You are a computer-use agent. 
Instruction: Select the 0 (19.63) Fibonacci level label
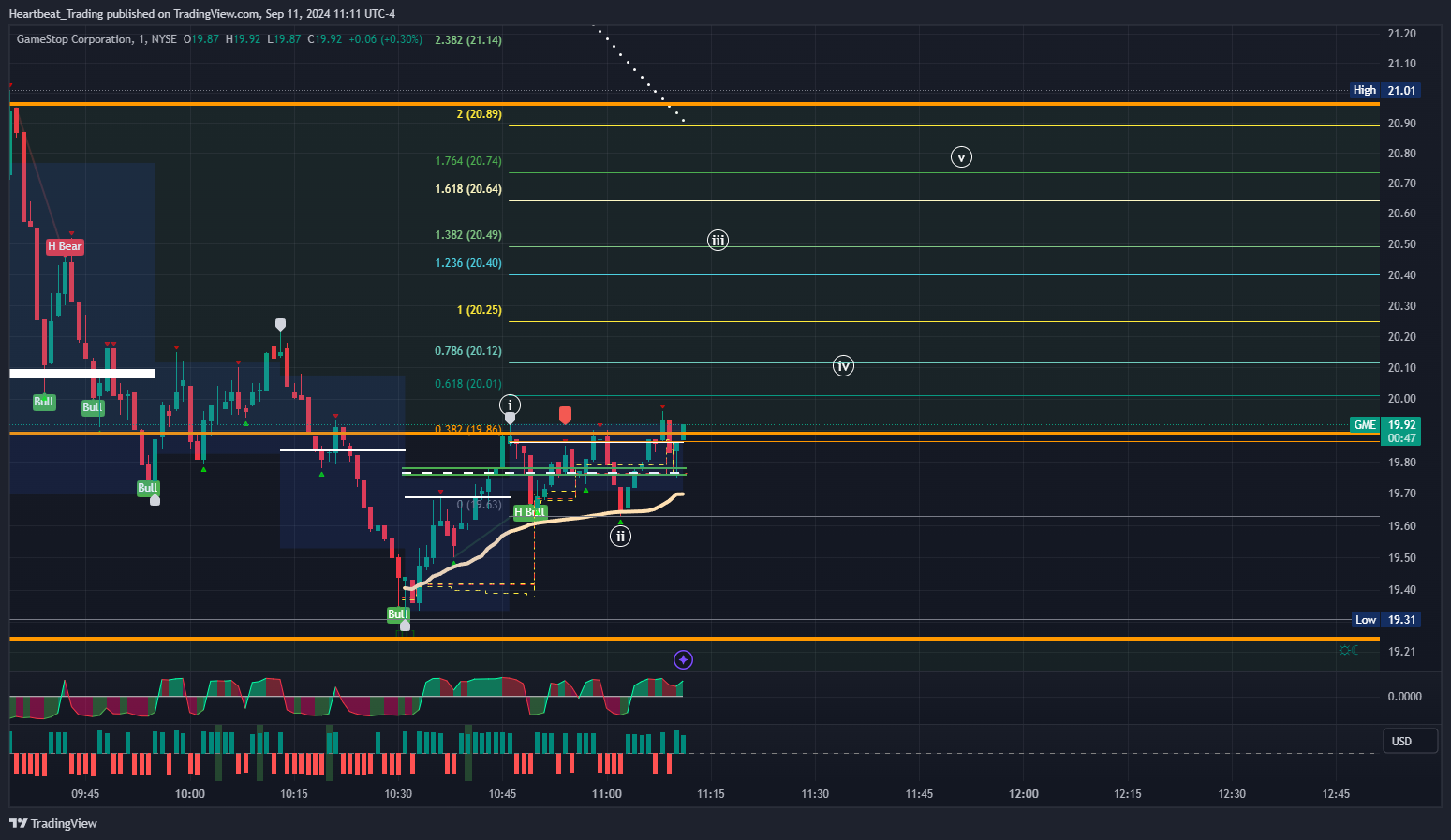point(480,505)
